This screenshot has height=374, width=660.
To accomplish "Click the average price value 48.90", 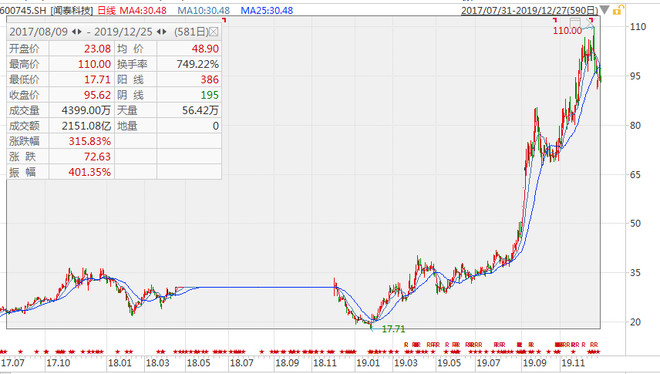I will coord(205,49).
